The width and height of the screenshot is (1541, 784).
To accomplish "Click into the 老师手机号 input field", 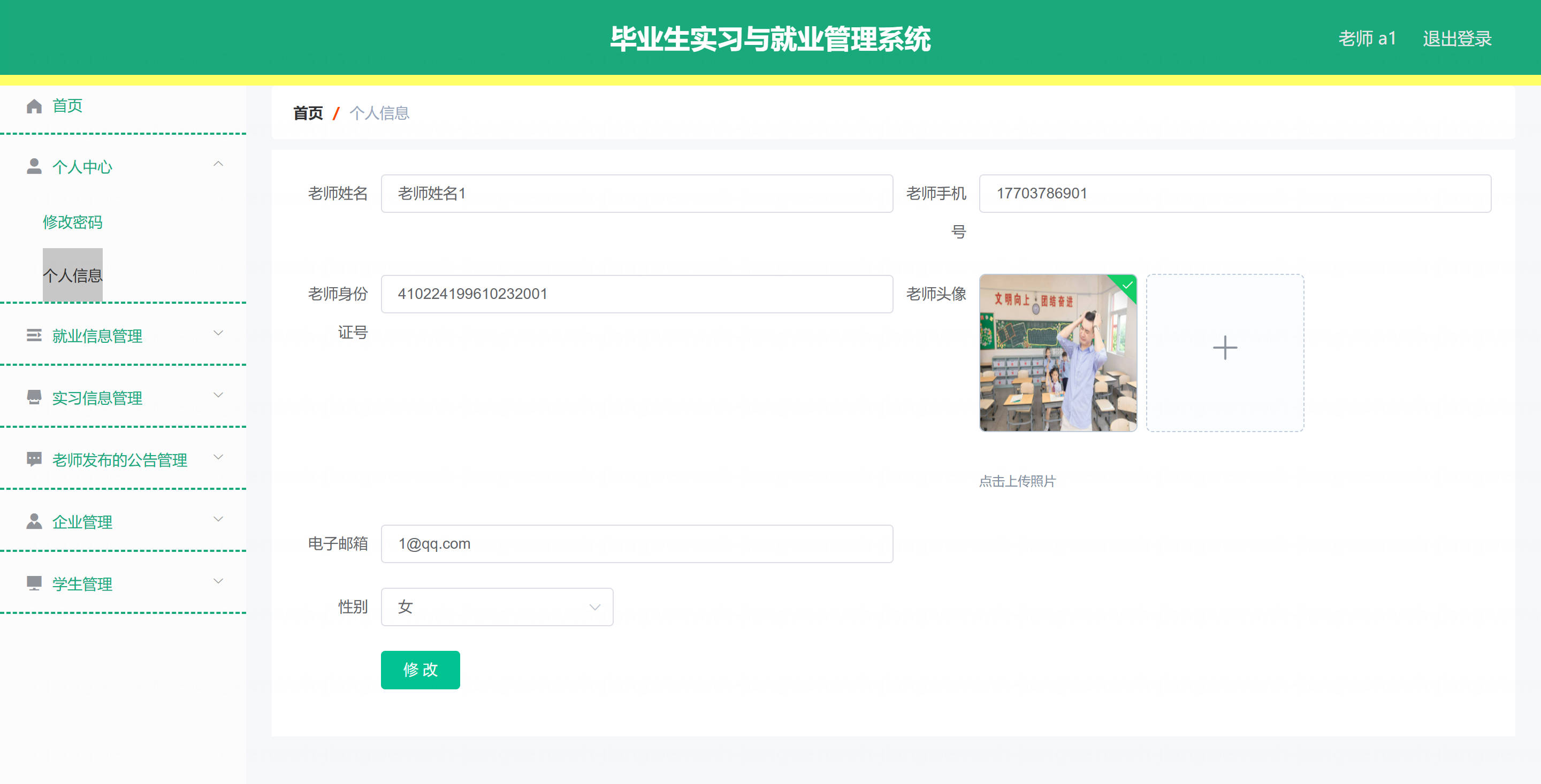I will (1235, 193).
